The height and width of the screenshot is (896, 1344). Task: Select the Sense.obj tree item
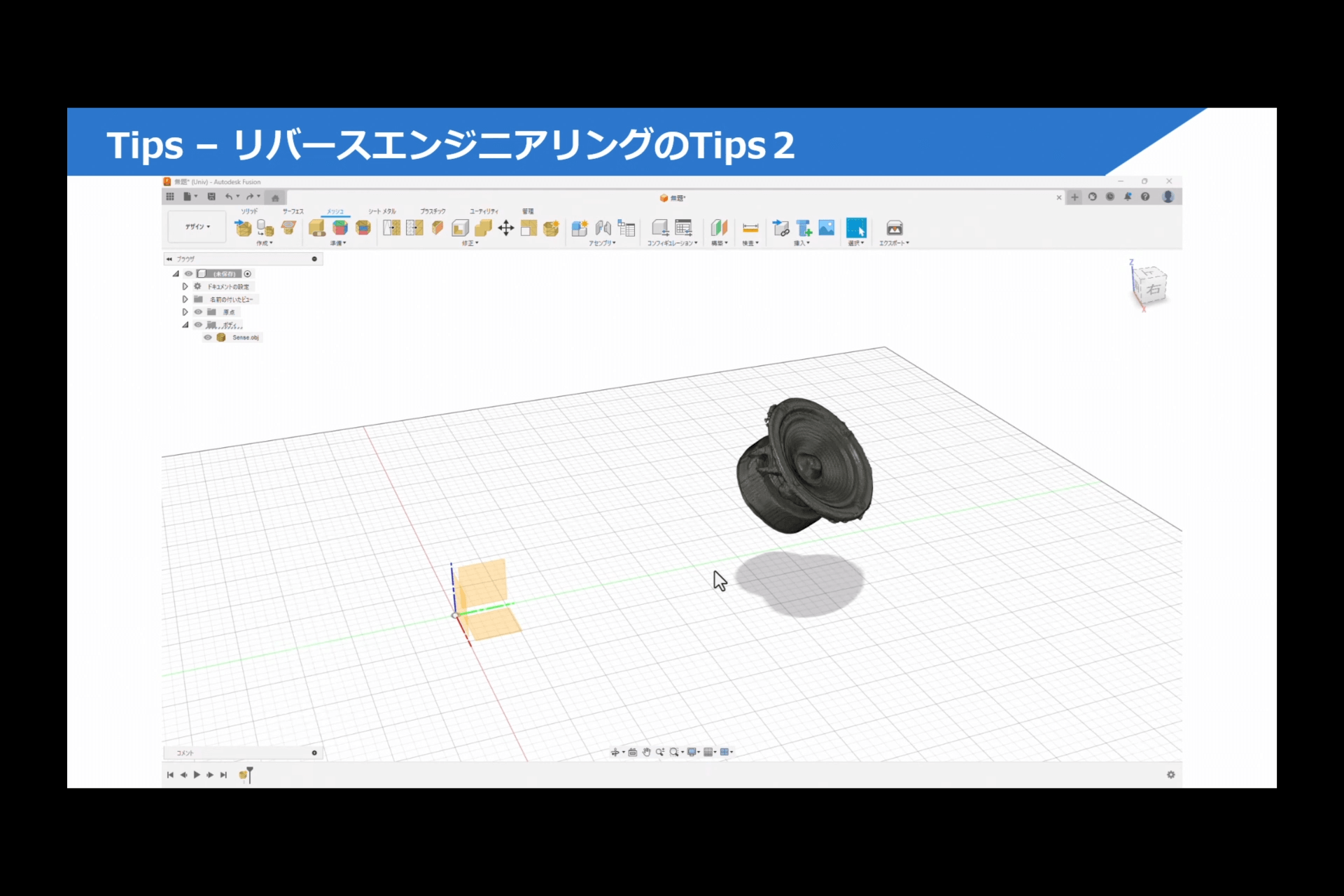245,337
